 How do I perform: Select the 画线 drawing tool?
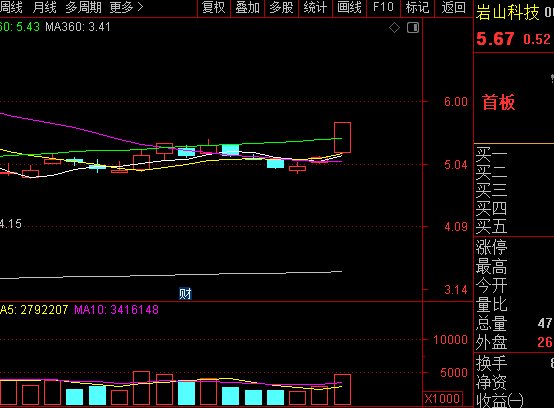click(349, 7)
